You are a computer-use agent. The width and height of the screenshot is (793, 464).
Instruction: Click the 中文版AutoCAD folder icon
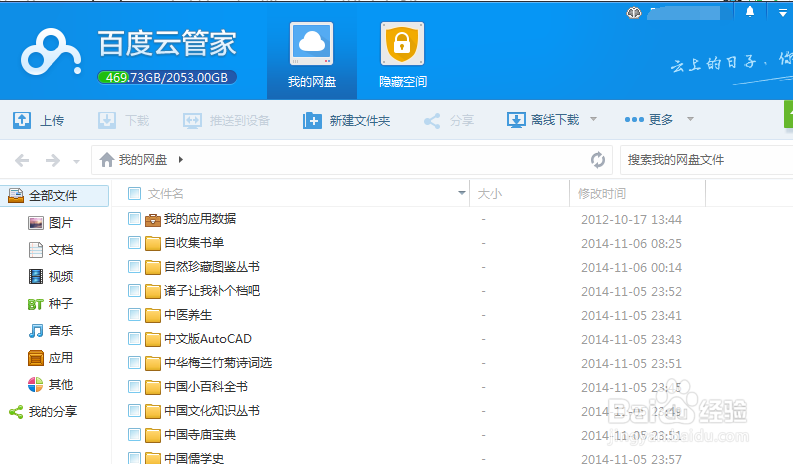[153, 339]
